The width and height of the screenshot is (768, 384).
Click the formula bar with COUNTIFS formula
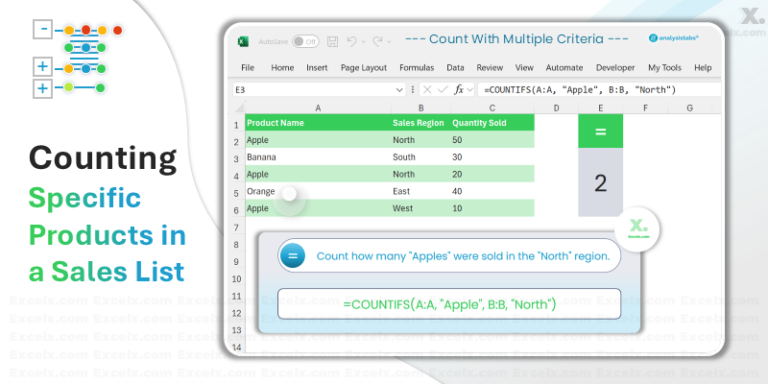pos(599,90)
